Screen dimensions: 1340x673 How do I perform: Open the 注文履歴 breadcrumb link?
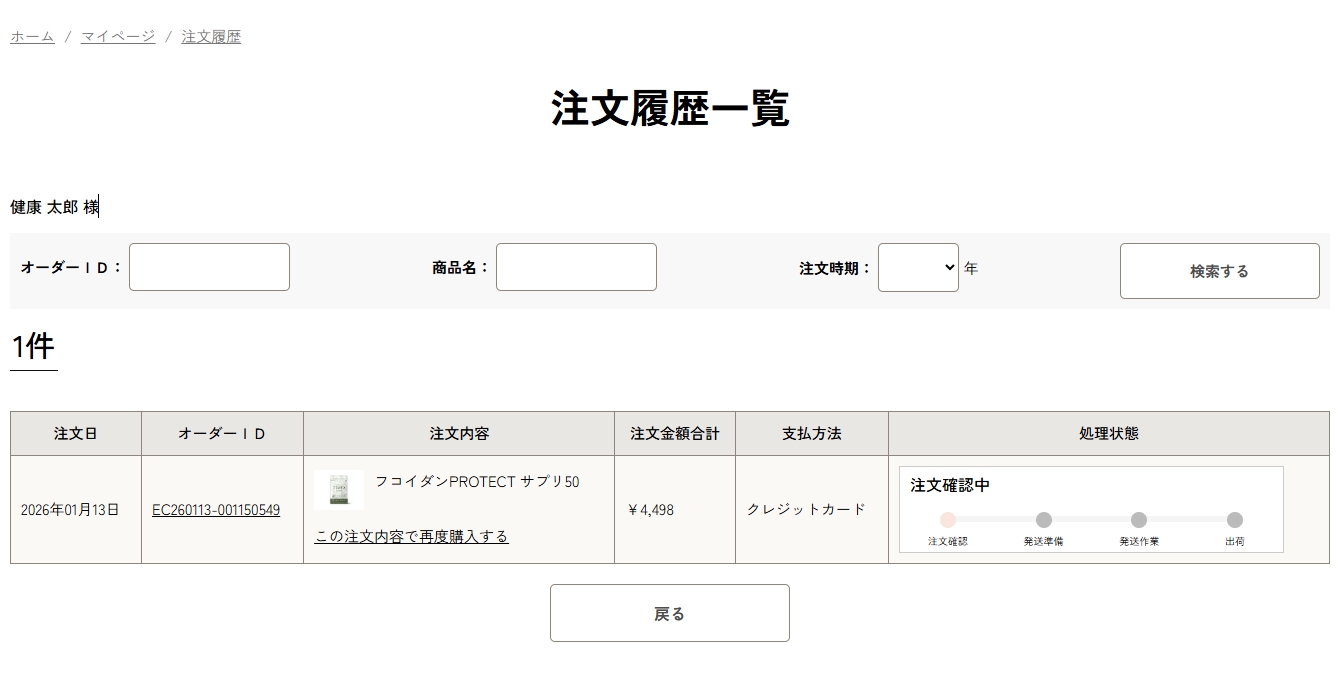[x=211, y=35]
